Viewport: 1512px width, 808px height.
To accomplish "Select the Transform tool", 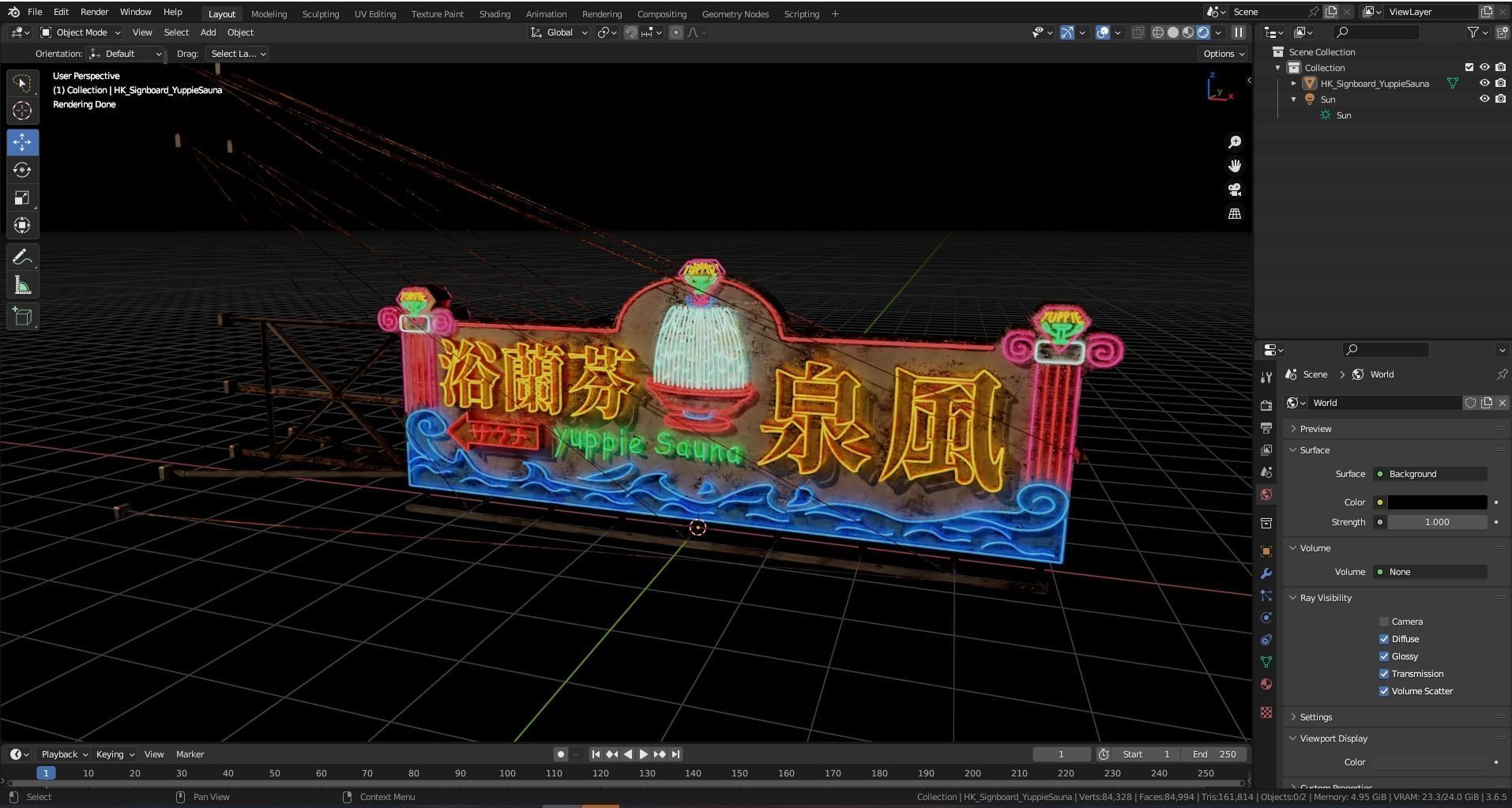I will tap(22, 225).
